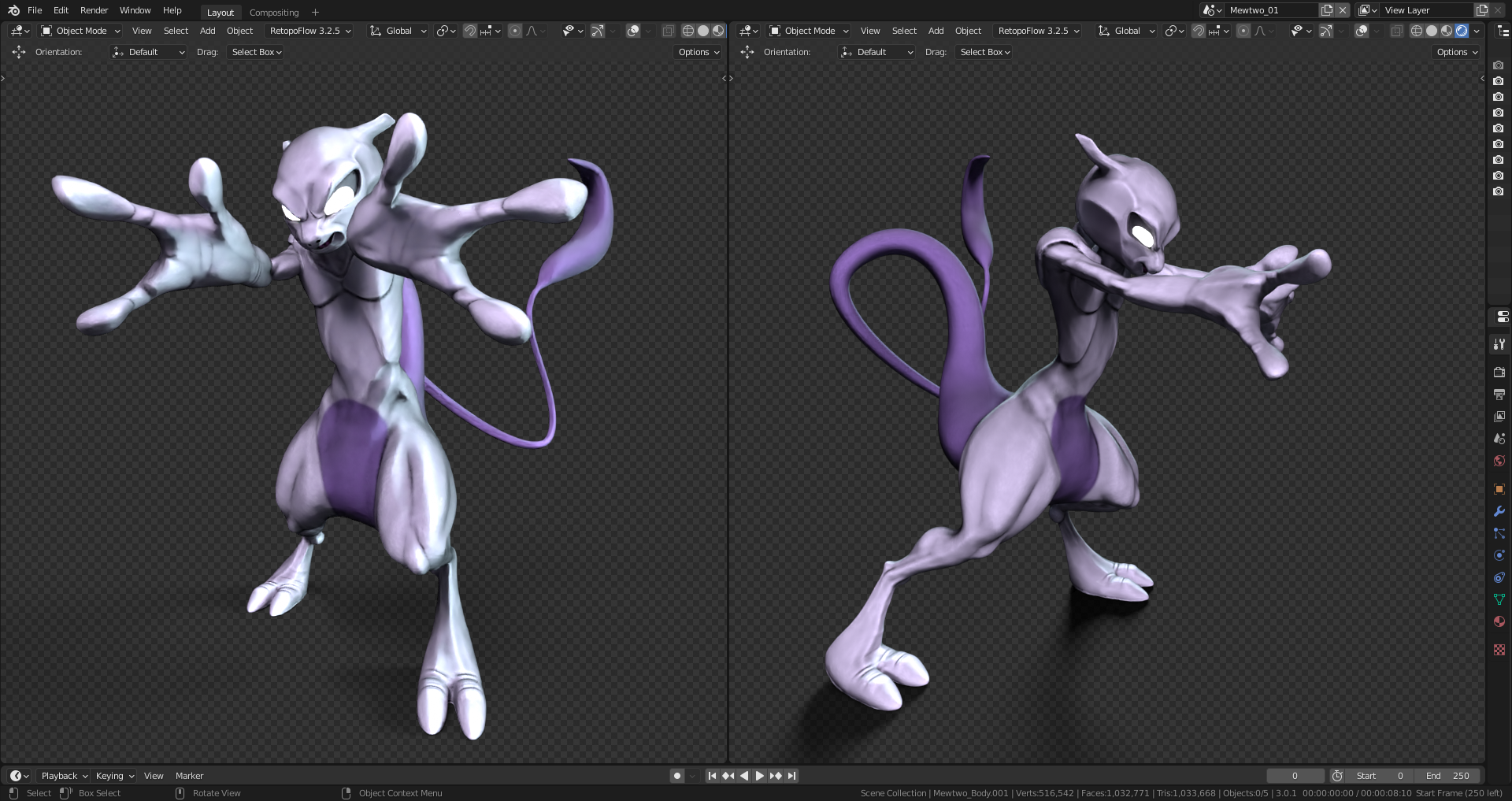Image resolution: width=1512 pixels, height=801 pixels.
Task: Toggle proportional editing in left viewport
Action: pos(514,31)
